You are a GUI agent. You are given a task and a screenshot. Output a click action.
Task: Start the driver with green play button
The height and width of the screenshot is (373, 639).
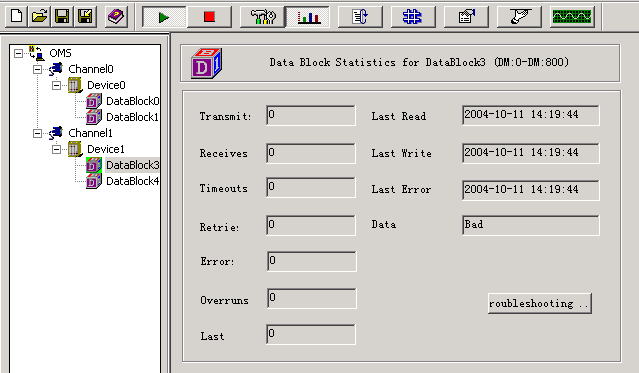[x=164, y=17]
